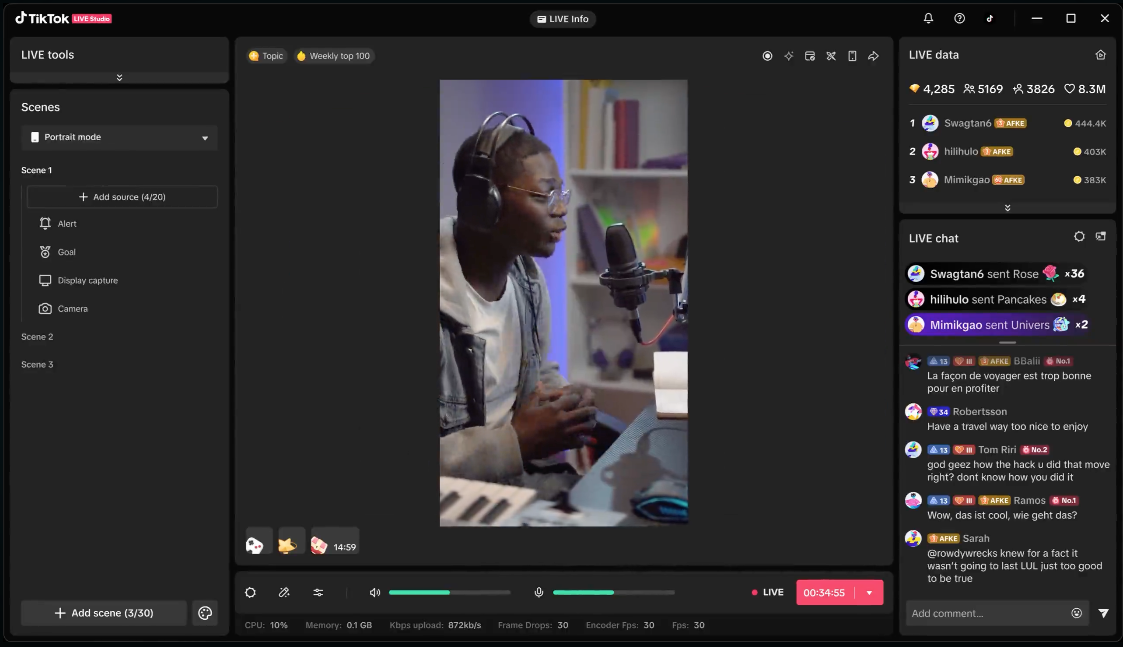Switch to Scene 2
The height and width of the screenshot is (647, 1123).
pos(37,337)
